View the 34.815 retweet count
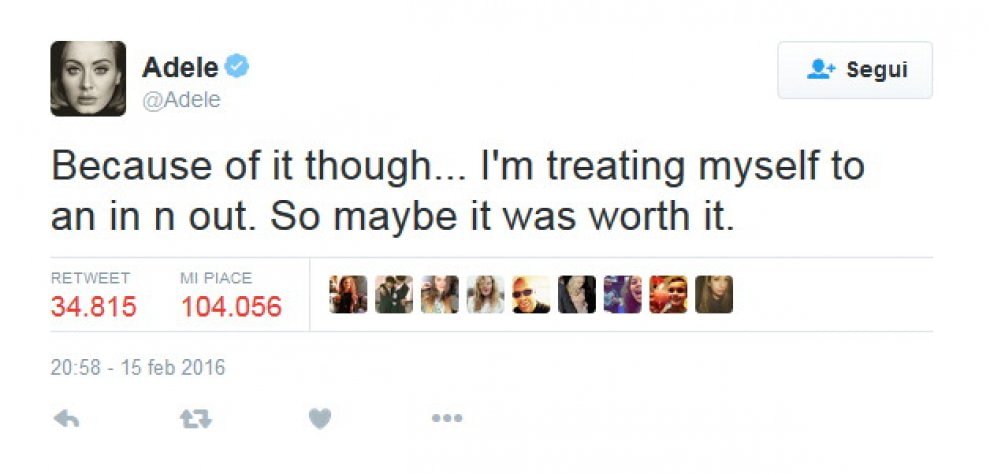Image resolution: width=990 pixels, height=474 pixels. tap(93, 307)
